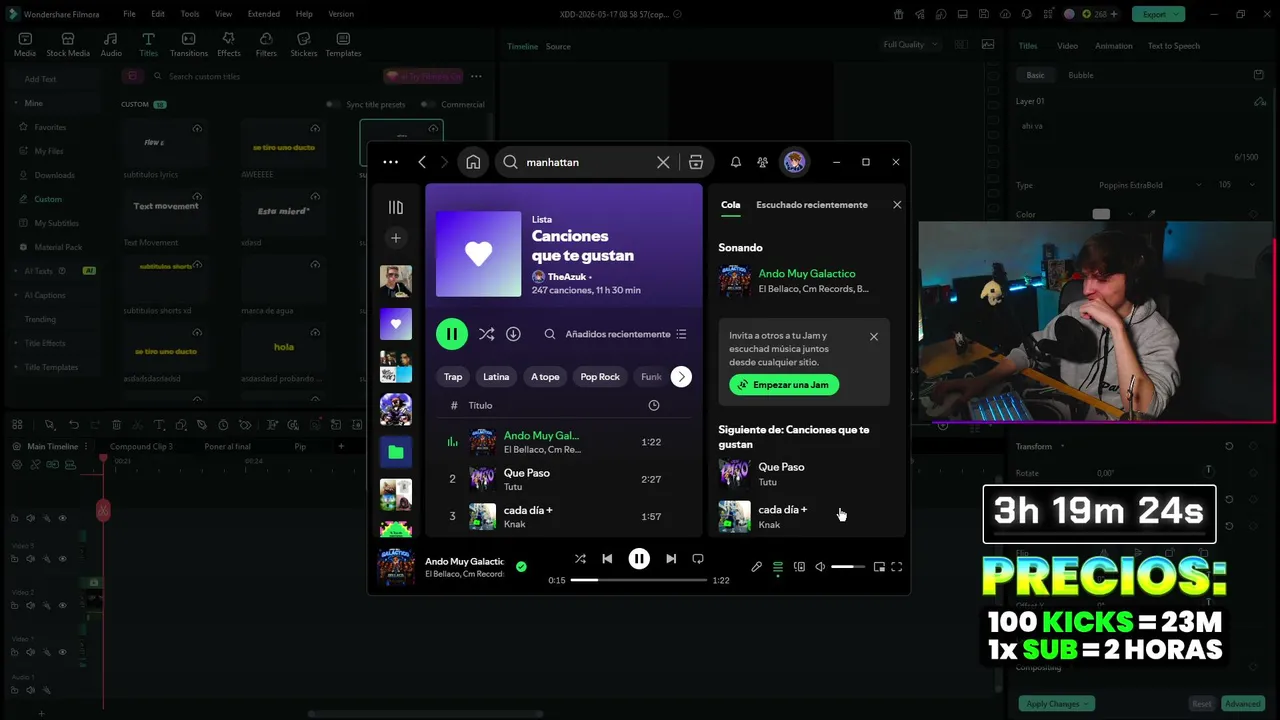Show Spotify friend activity
The image size is (1280, 720).
pyautogui.click(x=762, y=162)
